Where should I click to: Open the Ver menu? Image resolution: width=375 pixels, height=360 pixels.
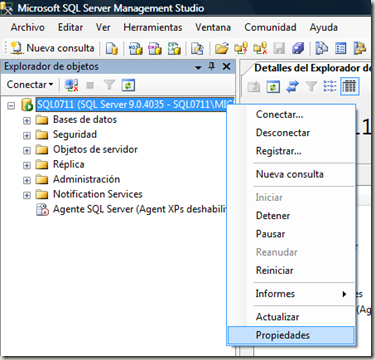coord(103,27)
